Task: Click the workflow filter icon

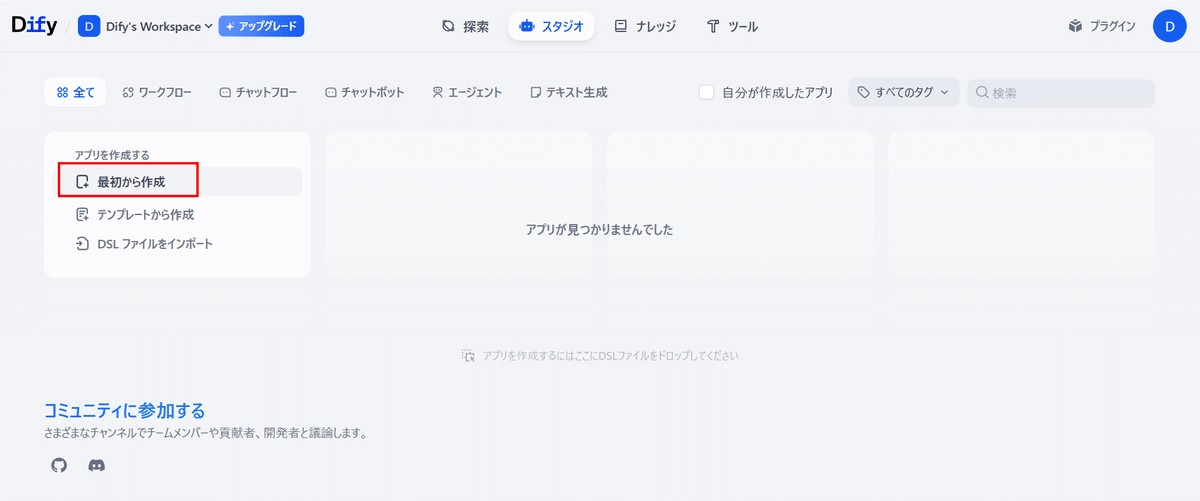Action: [128, 92]
